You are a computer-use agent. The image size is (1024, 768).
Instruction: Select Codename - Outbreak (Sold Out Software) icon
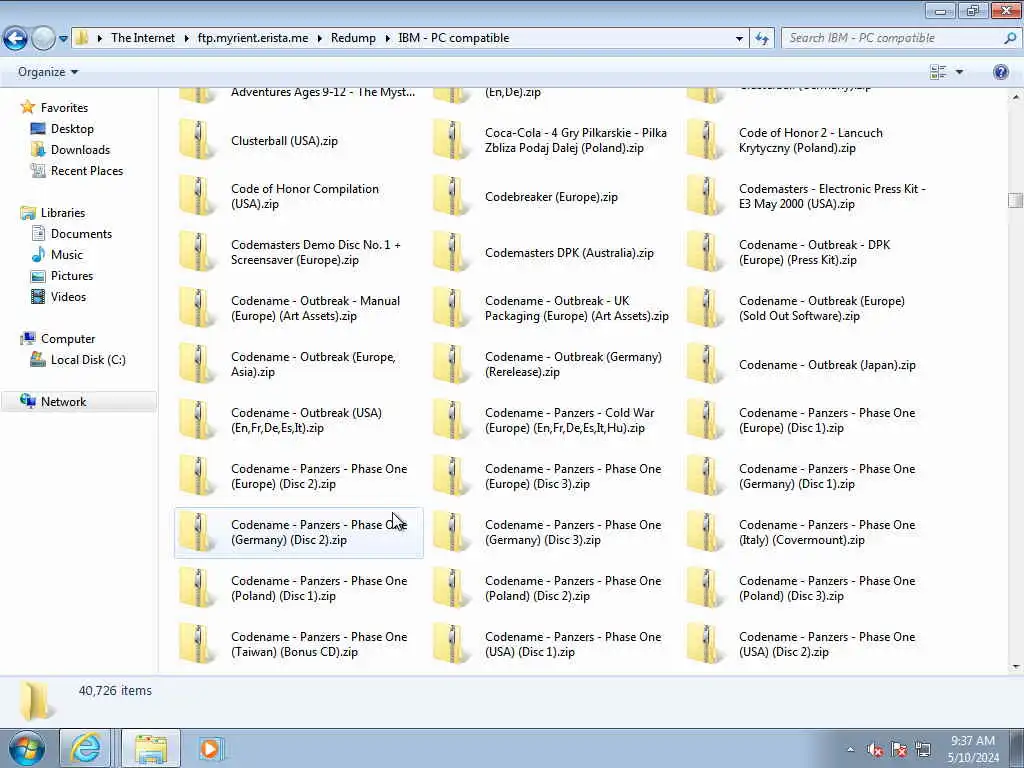[x=705, y=308]
